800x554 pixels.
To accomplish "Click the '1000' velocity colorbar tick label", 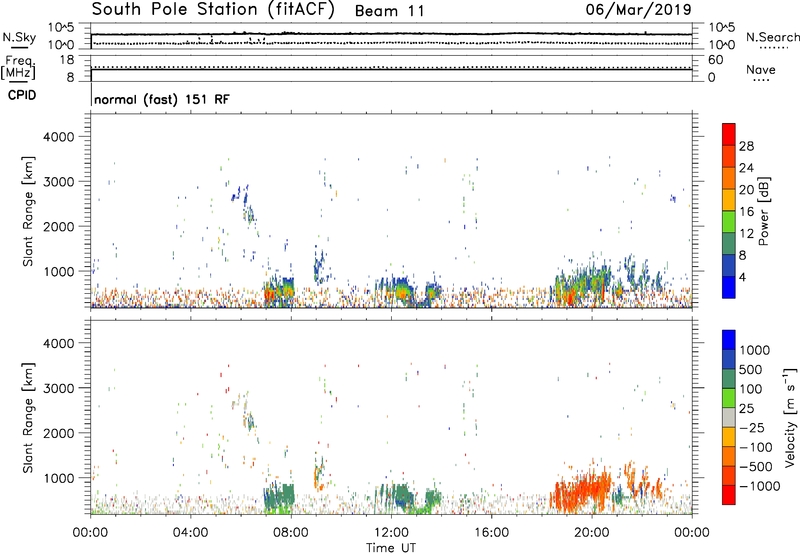I will pyautogui.click(x=755, y=350).
